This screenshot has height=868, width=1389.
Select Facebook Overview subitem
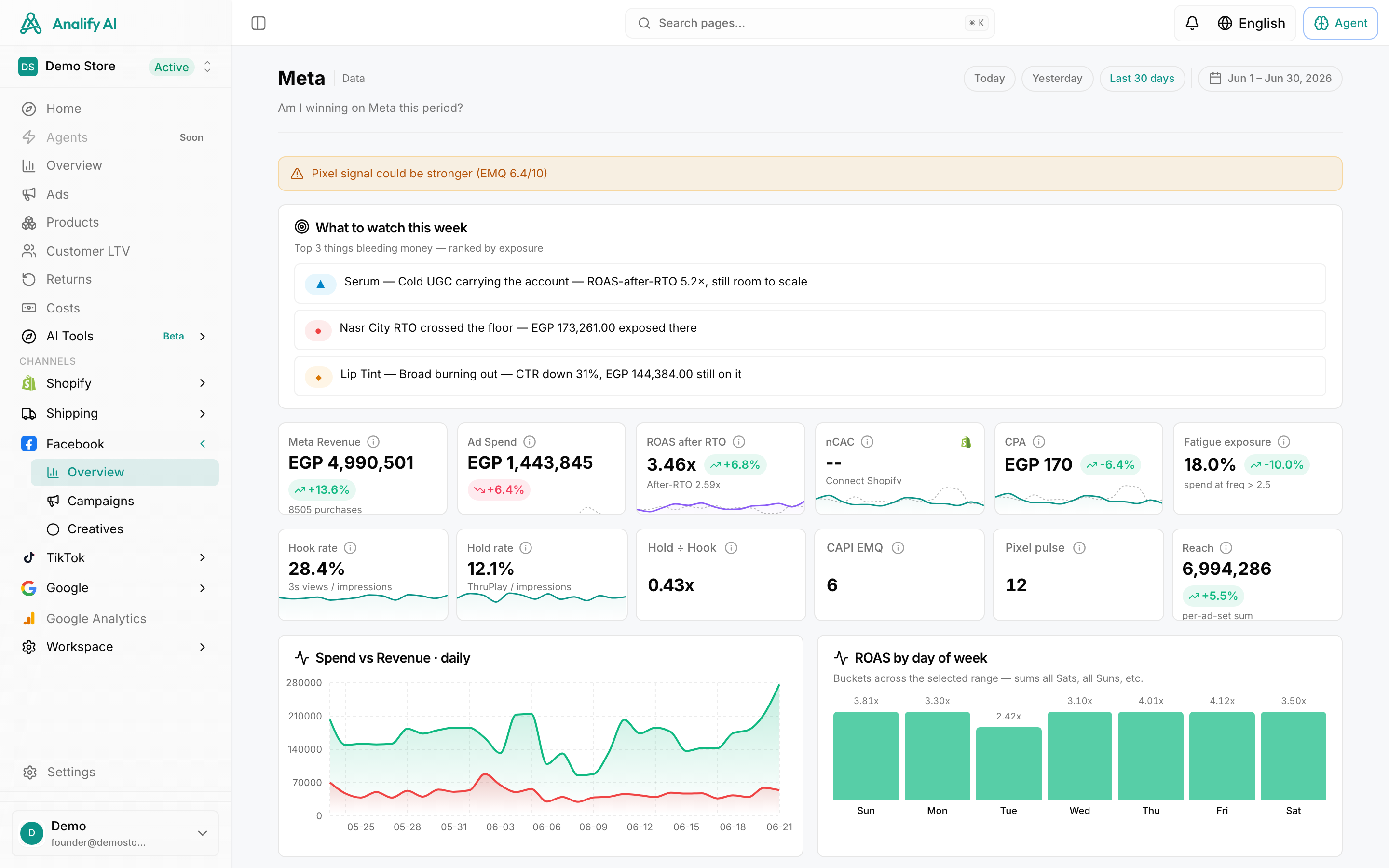coord(124,472)
